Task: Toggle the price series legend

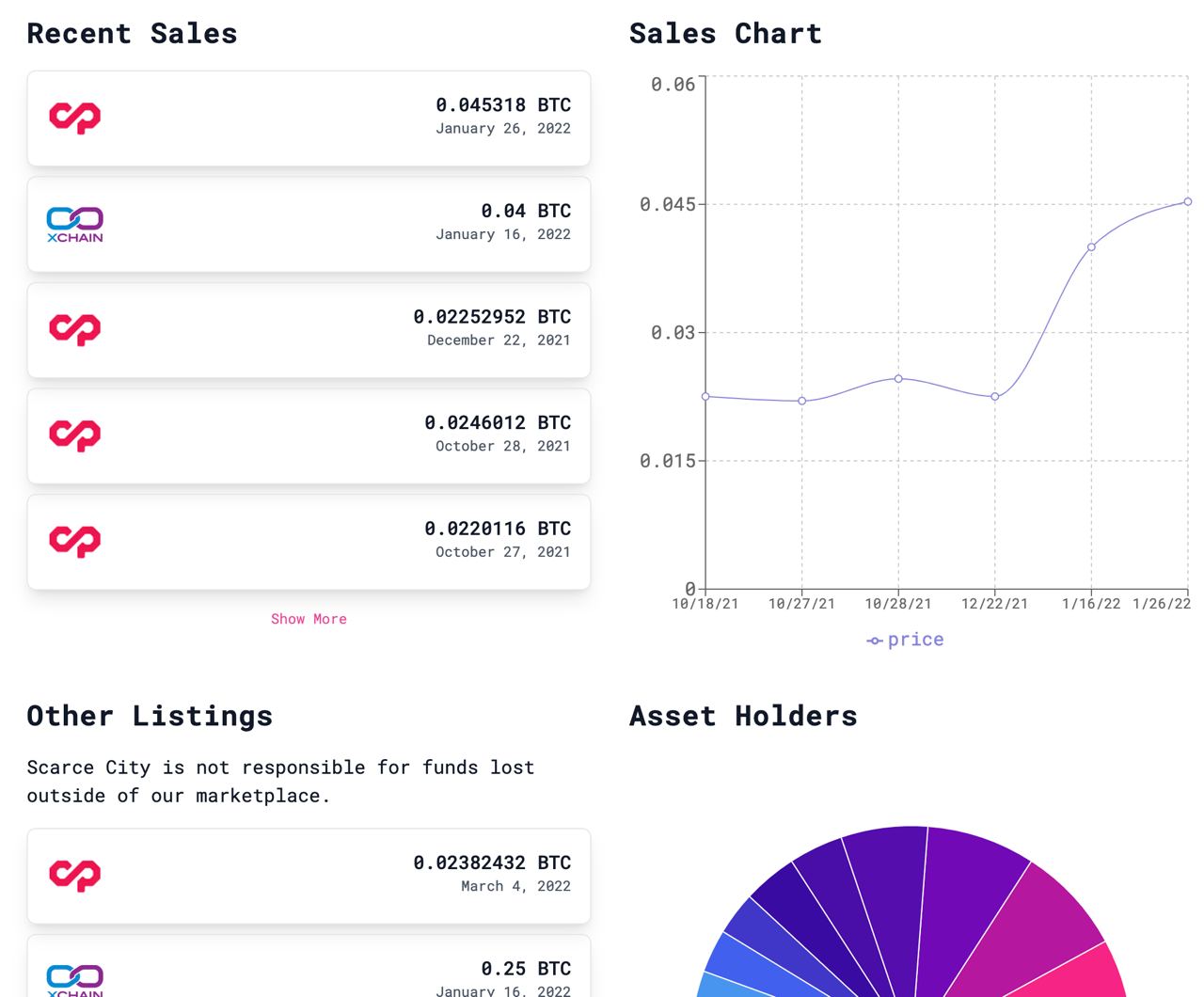Action: click(905, 640)
